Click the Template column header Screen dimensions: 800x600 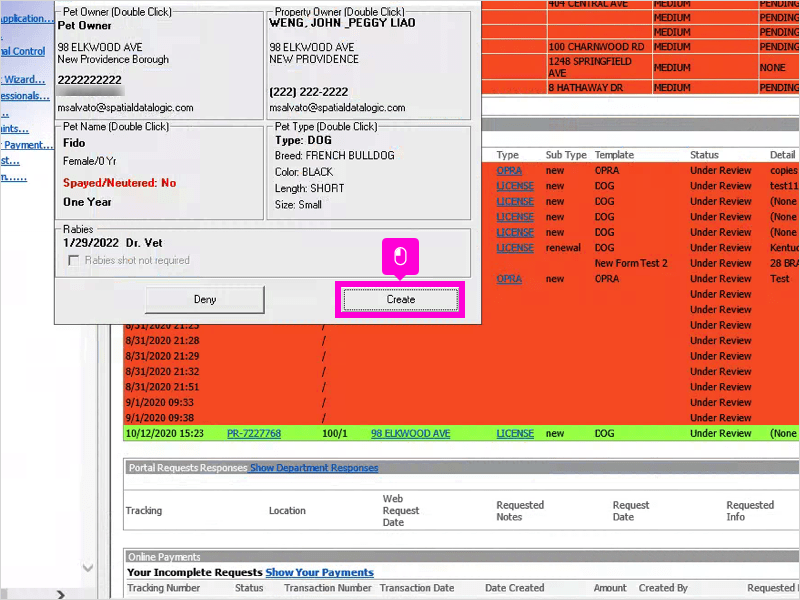(x=614, y=155)
